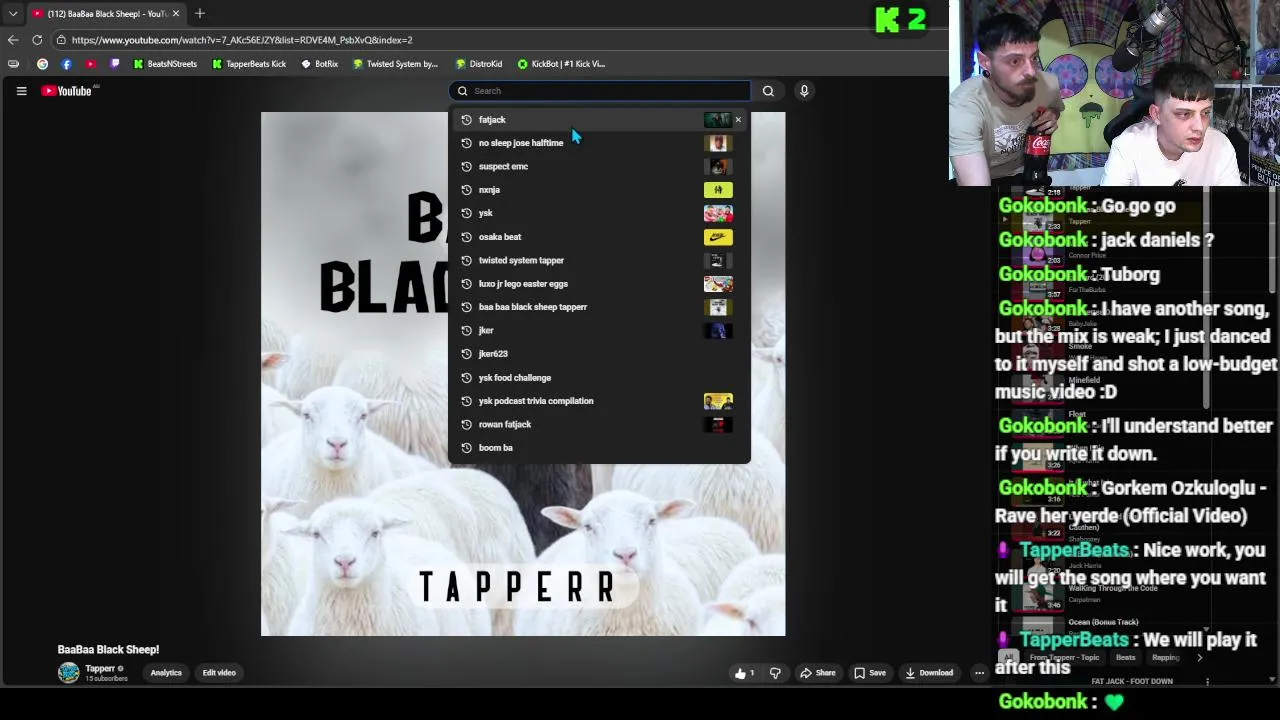The height and width of the screenshot is (720, 1280).
Task: Dislike the BaaBaa Black Sheep video
Action: [x=775, y=673]
